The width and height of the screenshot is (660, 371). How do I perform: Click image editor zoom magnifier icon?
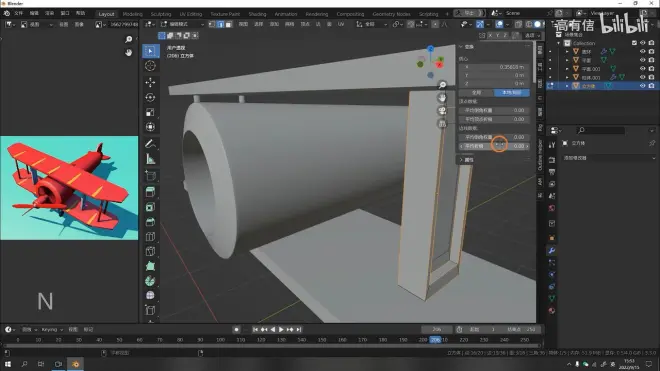click(129, 39)
